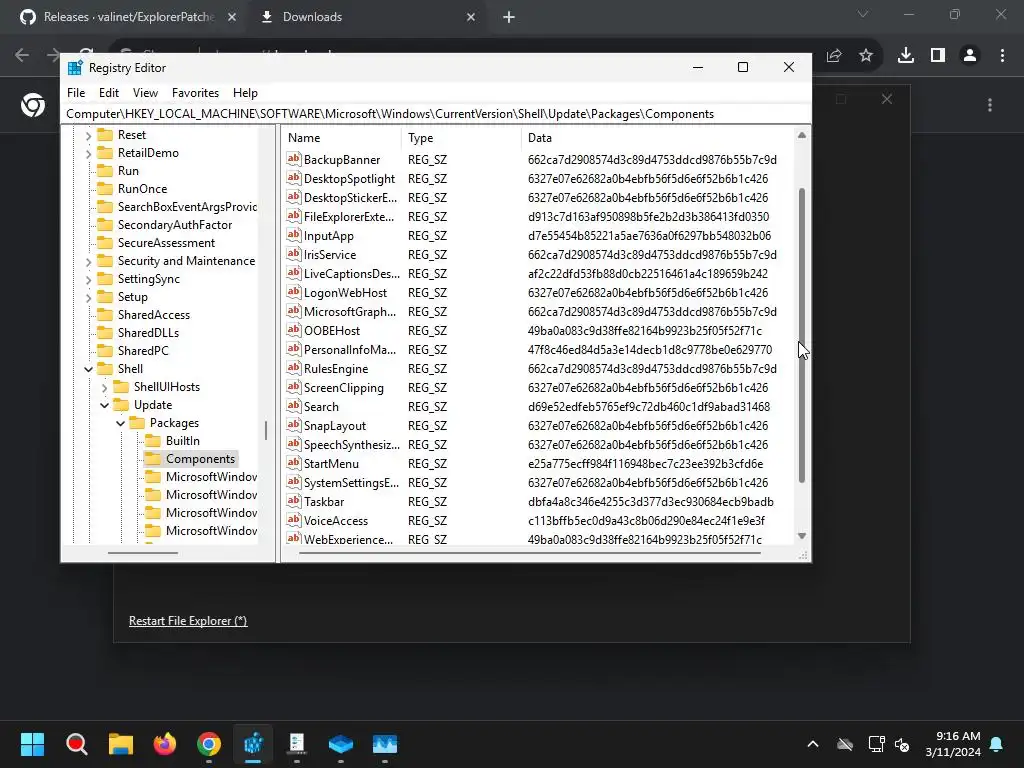
Task: Click the InputApp string value icon
Action: click(x=294, y=235)
